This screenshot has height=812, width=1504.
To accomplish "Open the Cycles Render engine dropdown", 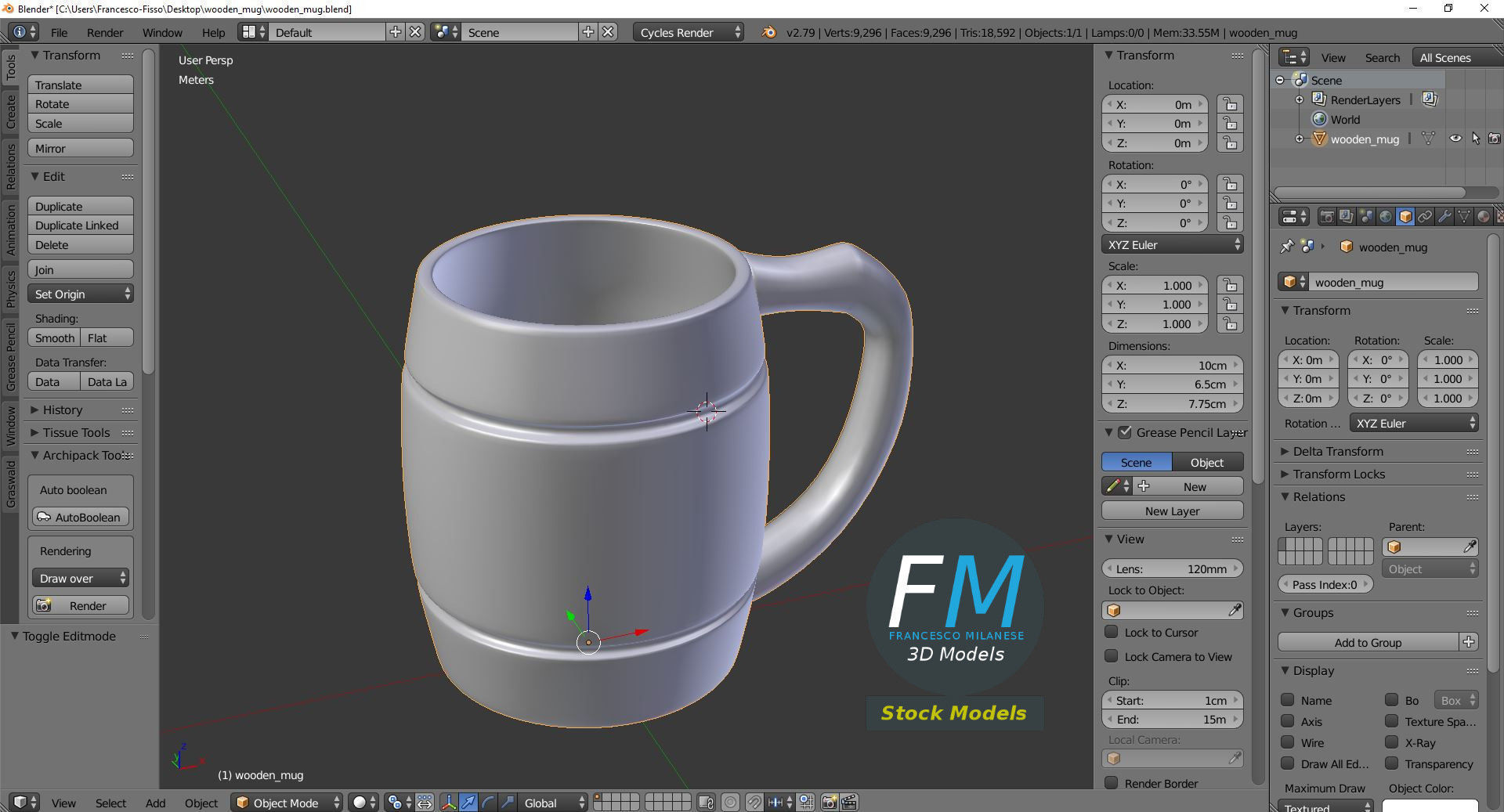I will (688, 32).
